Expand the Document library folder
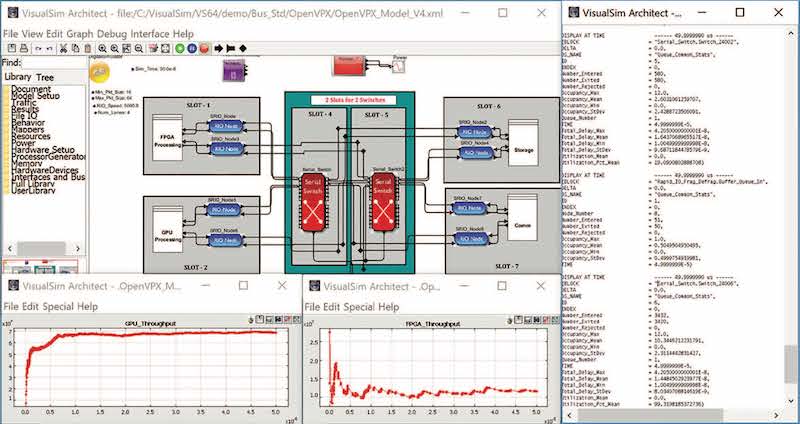The height and width of the screenshot is (424, 800). pyautogui.click(x=31, y=89)
